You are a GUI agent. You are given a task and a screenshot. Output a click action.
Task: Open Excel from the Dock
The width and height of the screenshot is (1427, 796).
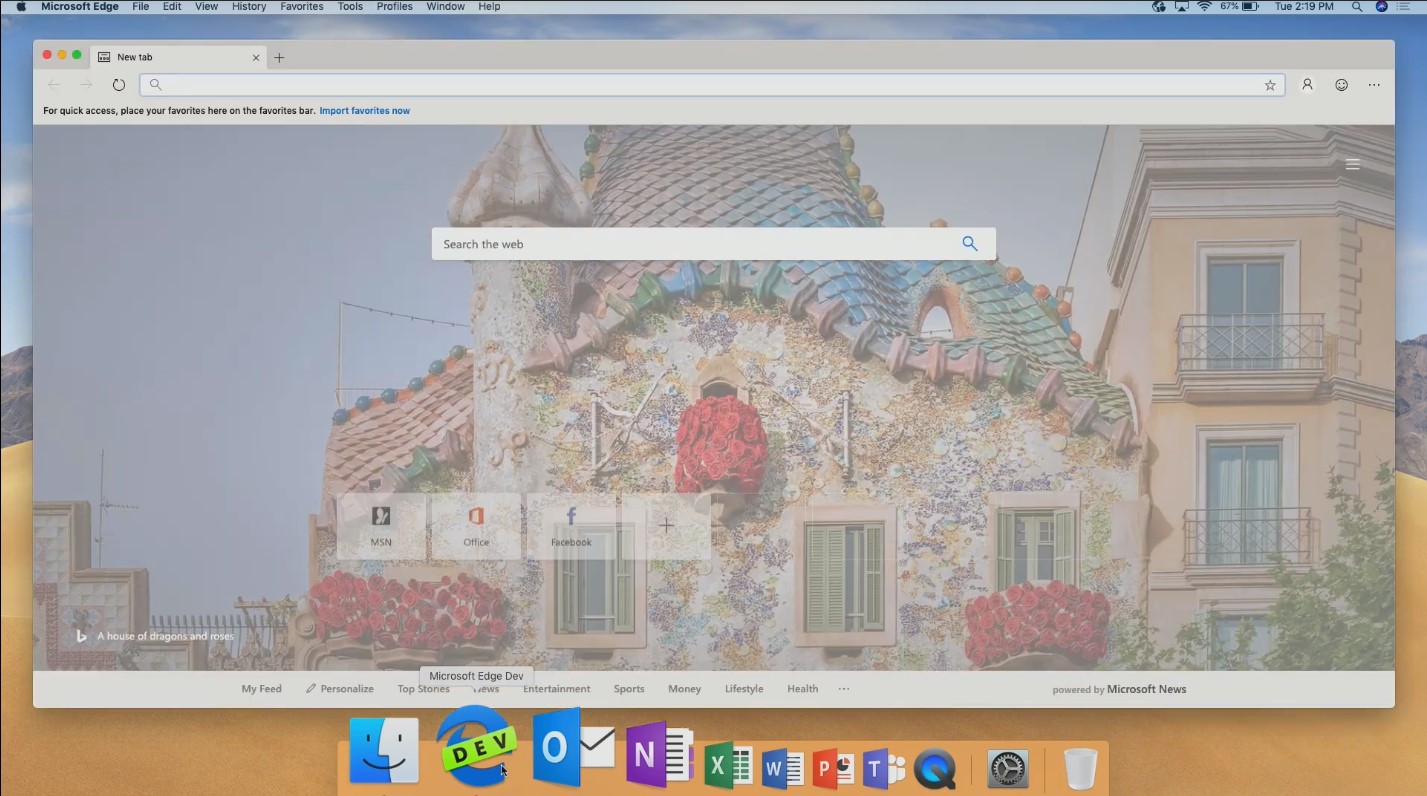(x=729, y=766)
